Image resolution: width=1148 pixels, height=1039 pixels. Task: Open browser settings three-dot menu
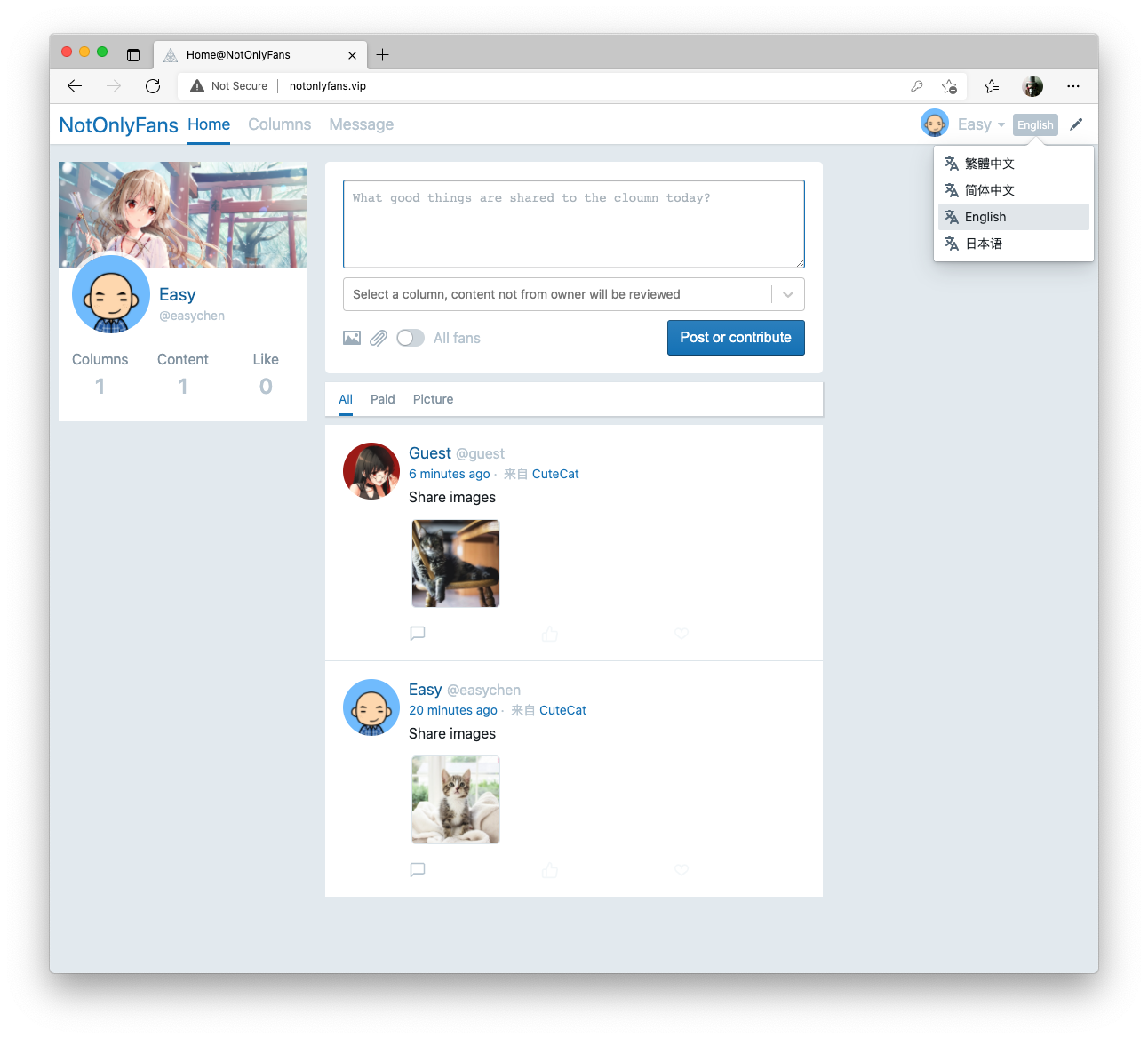(x=1073, y=86)
